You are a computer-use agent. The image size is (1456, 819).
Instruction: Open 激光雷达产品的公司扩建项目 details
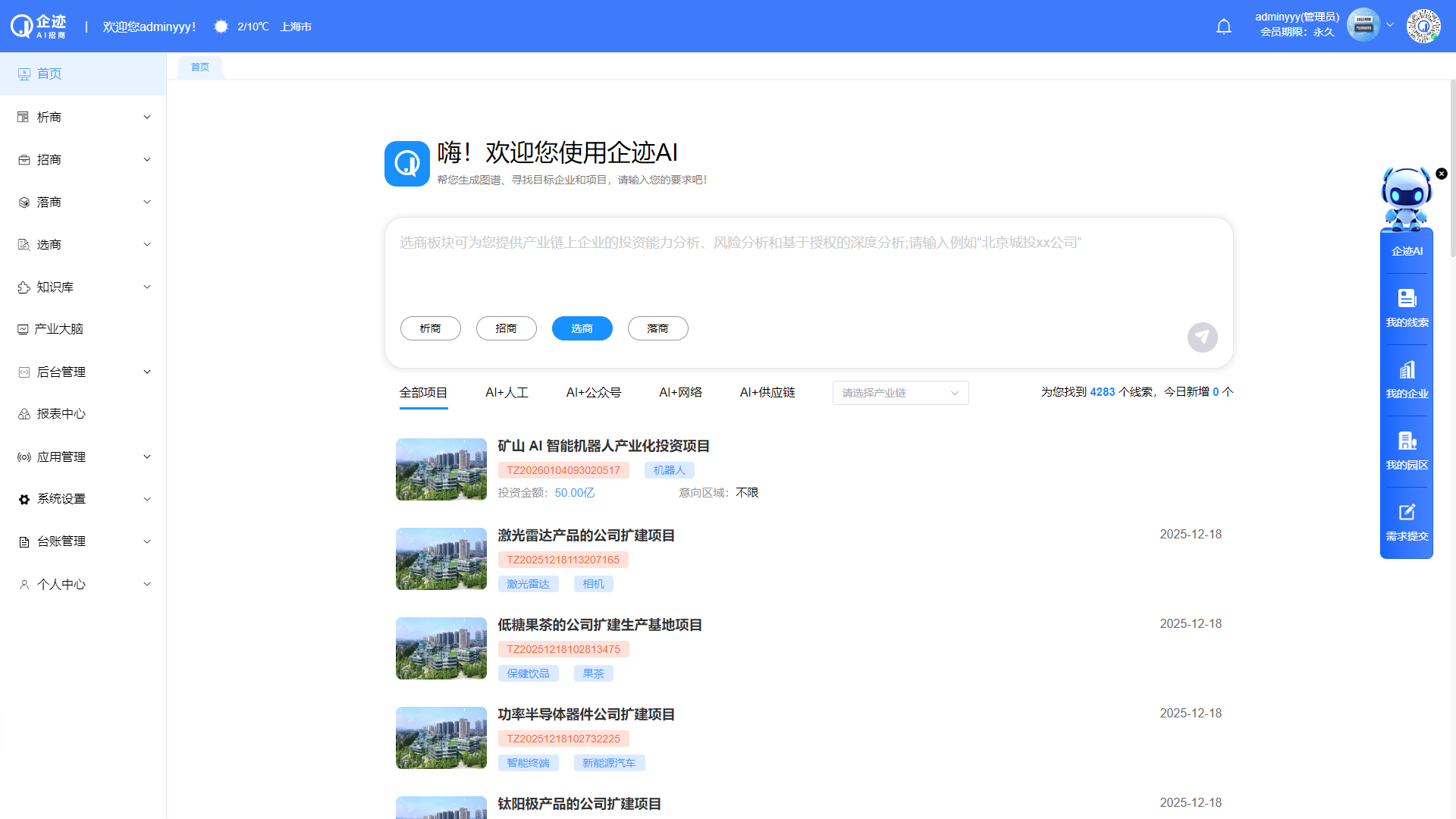click(586, 535)
